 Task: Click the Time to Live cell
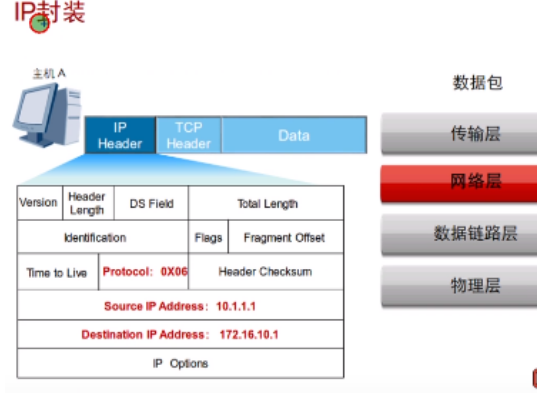point(57,272)
